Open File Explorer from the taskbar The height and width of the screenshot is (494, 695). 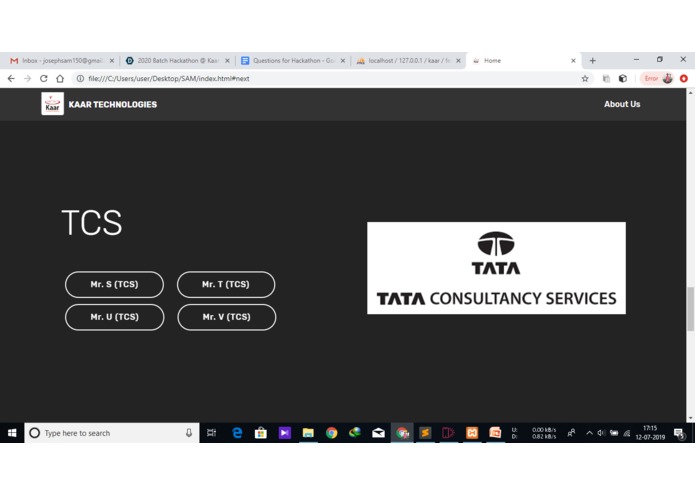tap(308, 433)
